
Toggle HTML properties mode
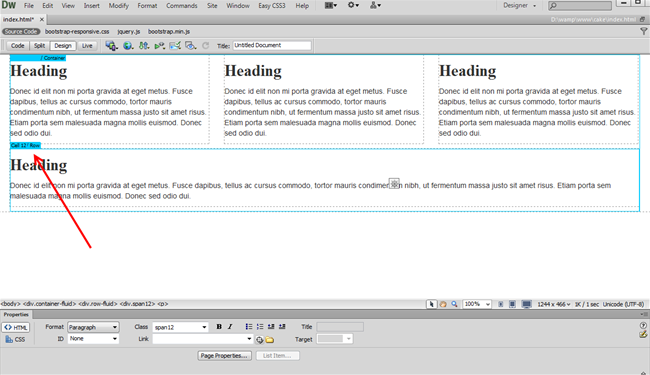(x=16, y=327)
